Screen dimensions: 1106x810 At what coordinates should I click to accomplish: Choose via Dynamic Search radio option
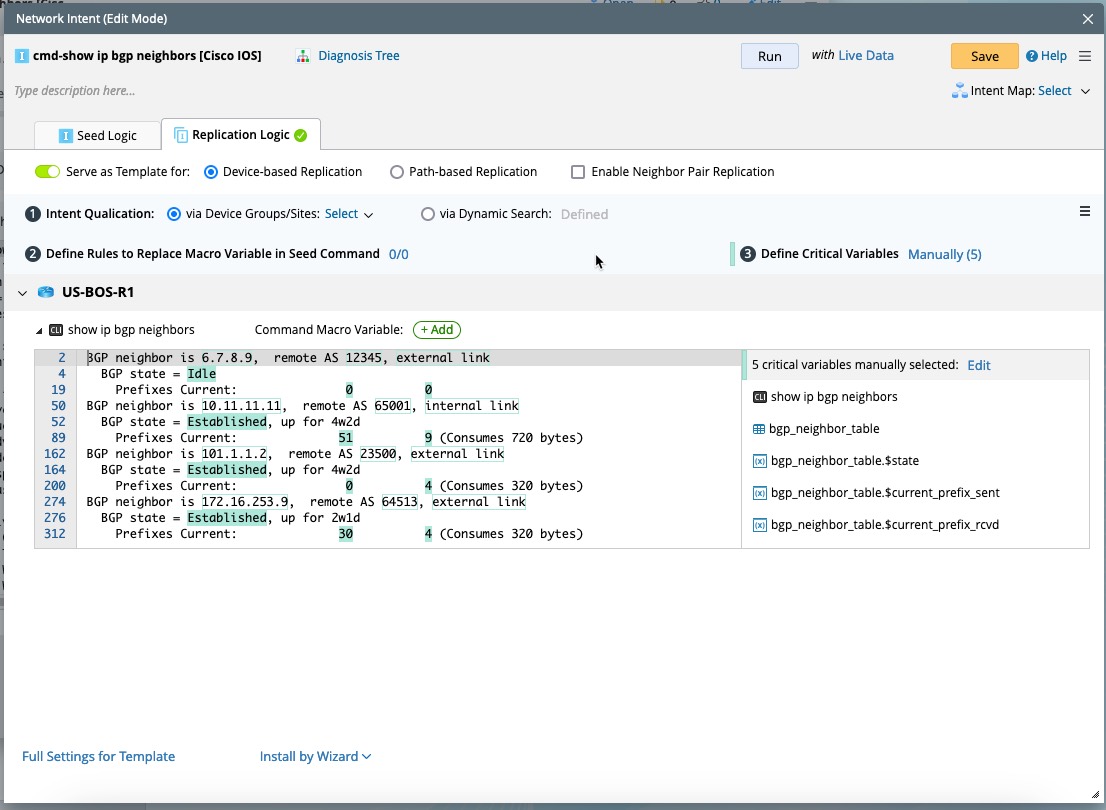428,214
